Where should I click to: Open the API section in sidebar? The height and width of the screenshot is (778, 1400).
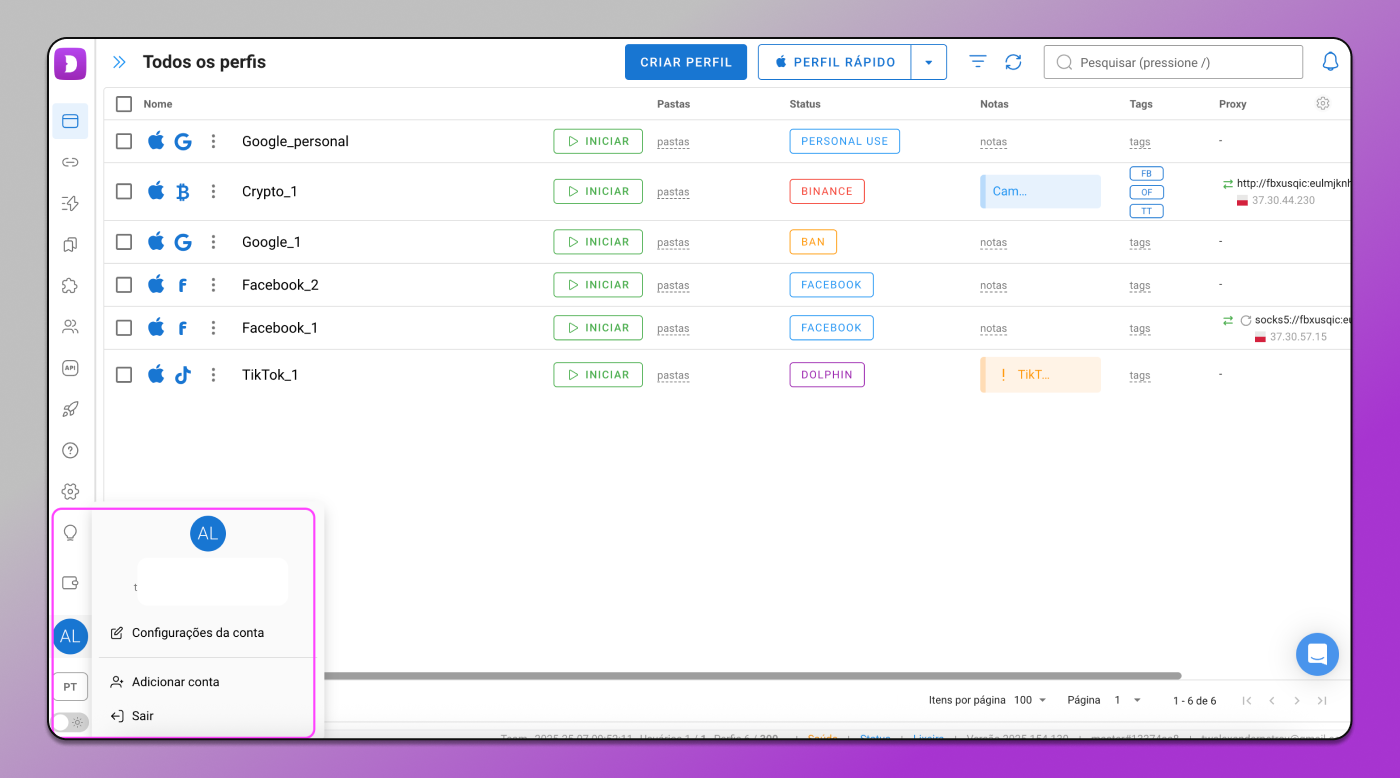[70, 368]
